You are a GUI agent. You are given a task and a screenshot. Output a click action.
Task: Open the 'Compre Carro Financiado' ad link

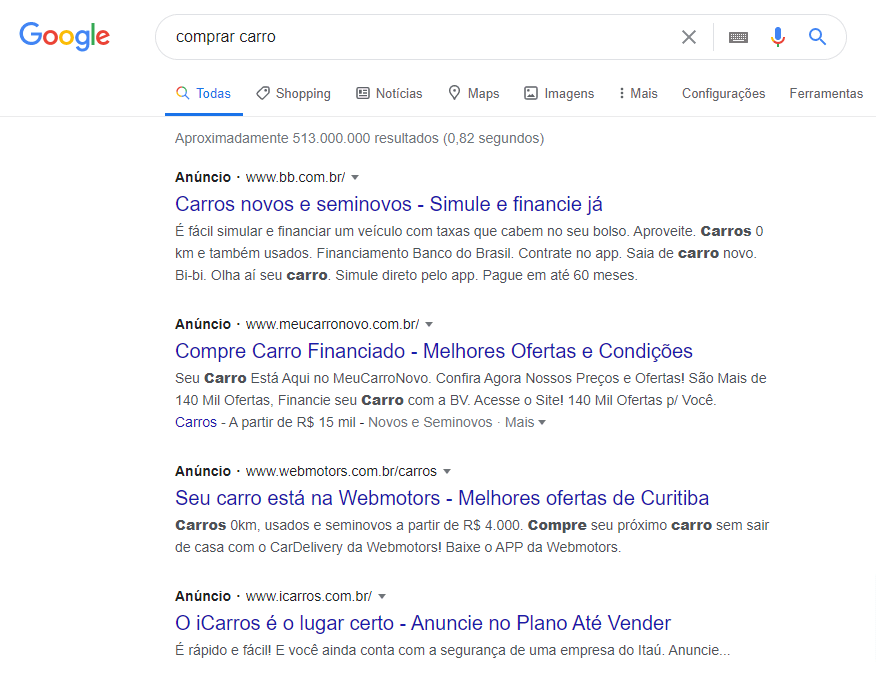click(434, 350)
